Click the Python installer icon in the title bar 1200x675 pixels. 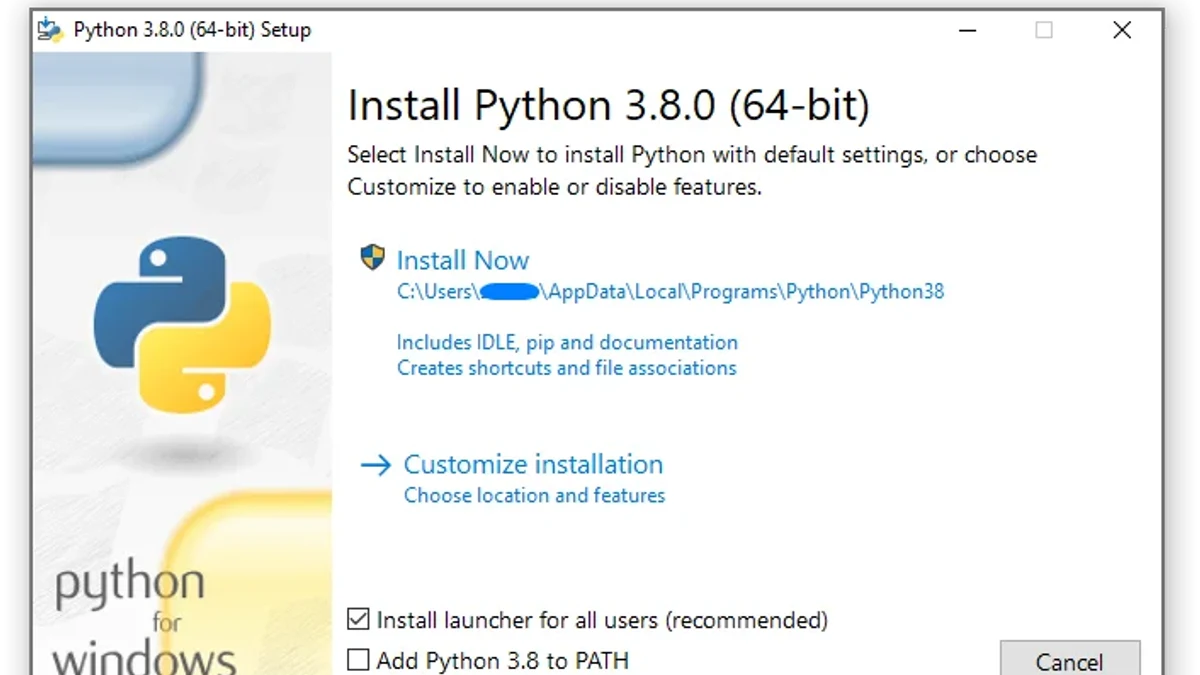50,30
